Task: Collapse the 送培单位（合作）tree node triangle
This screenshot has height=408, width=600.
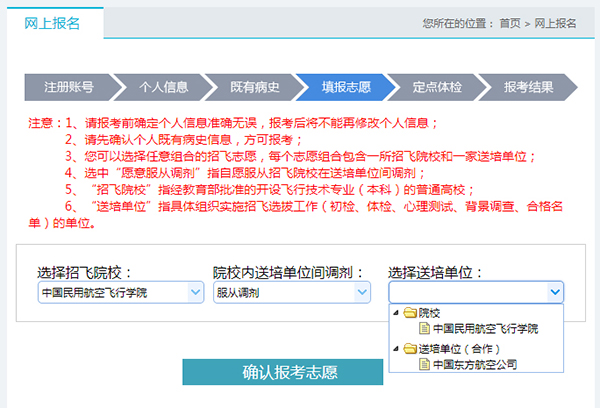Action: pos(397,349)
